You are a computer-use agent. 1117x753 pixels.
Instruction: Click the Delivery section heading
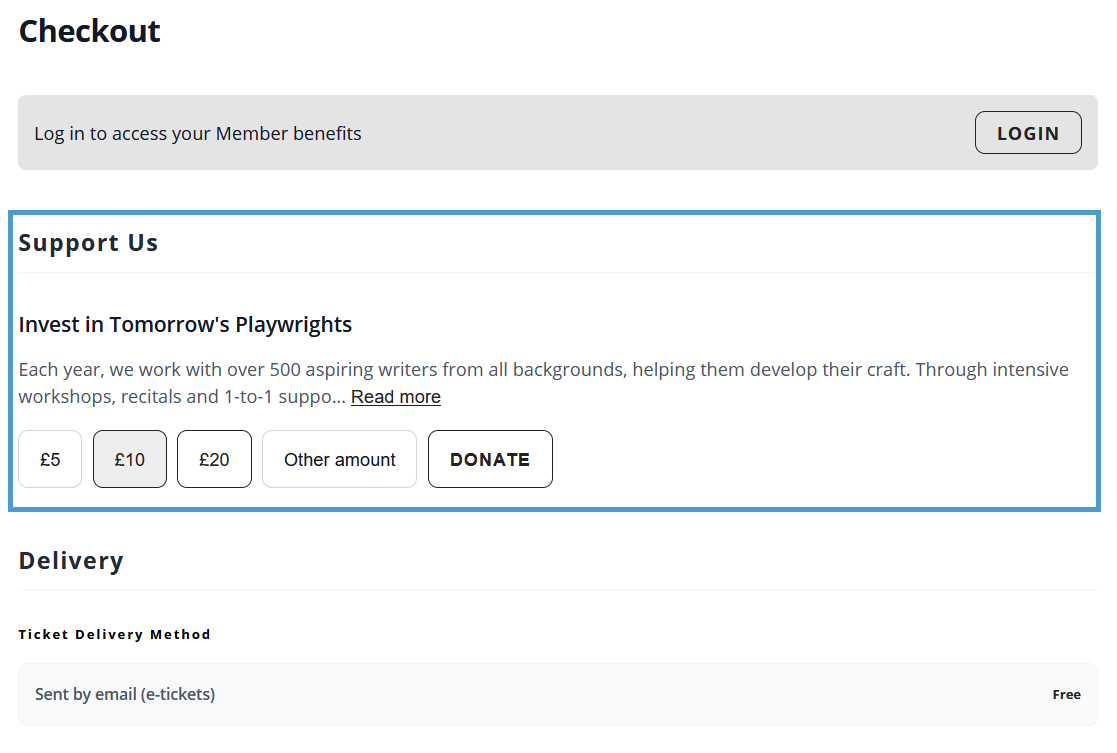click(x=71, y=561)
